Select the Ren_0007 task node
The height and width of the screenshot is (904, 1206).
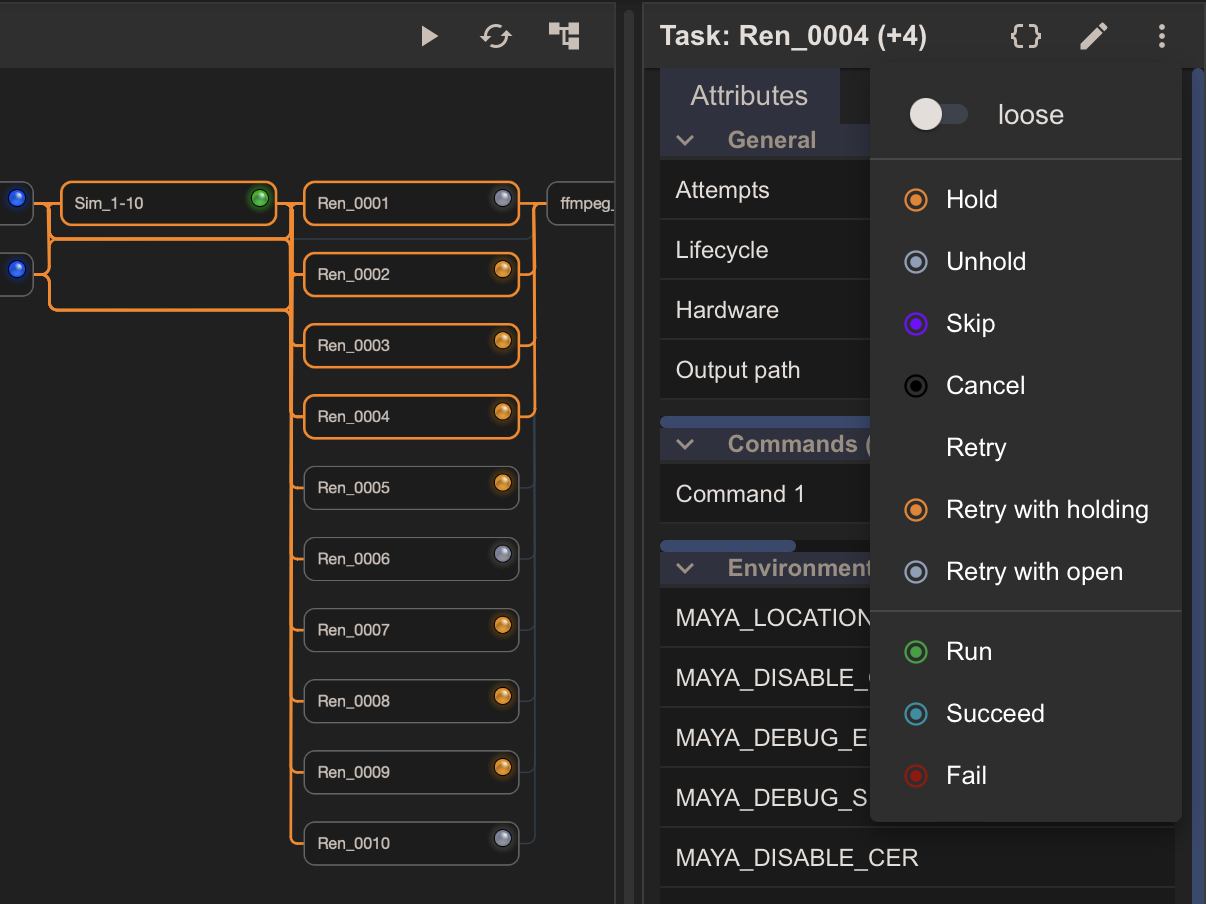coord(411,629)
